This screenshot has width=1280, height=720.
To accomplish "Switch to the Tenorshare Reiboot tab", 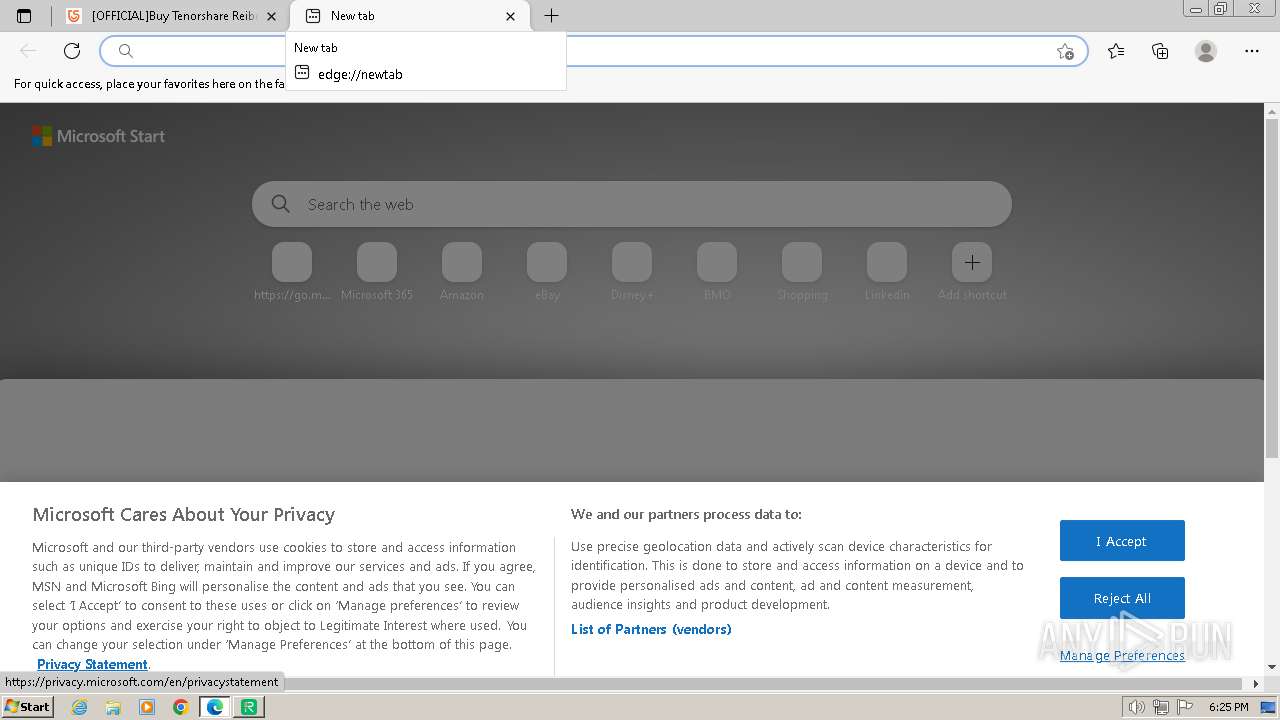I will point(170,16).
